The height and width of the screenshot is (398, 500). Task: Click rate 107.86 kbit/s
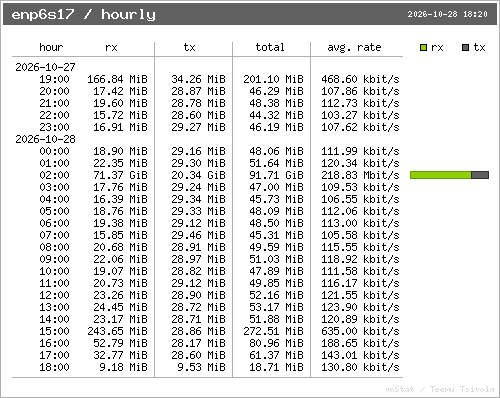(x=360, y=91)
